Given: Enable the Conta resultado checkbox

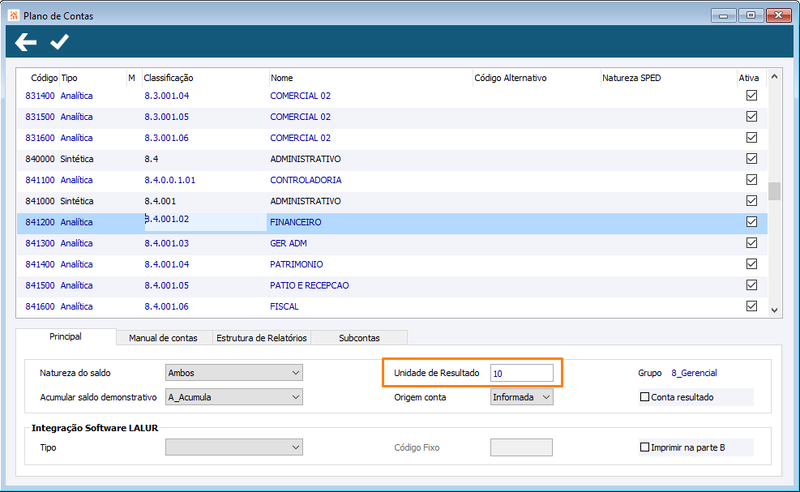Looking at the screenshot, I should tap(644, 397).
